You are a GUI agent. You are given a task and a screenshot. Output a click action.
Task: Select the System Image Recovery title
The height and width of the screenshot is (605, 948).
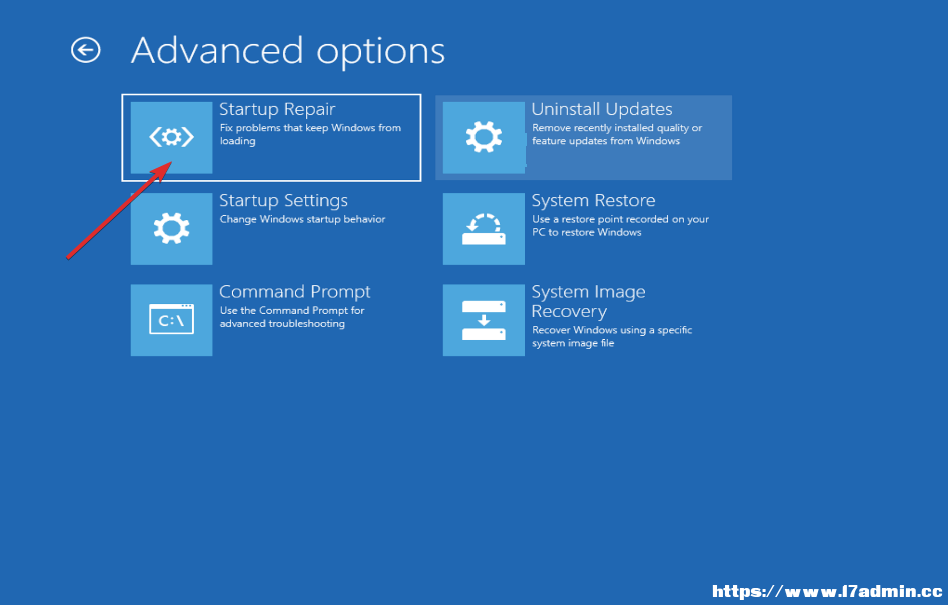coord(588,302)
